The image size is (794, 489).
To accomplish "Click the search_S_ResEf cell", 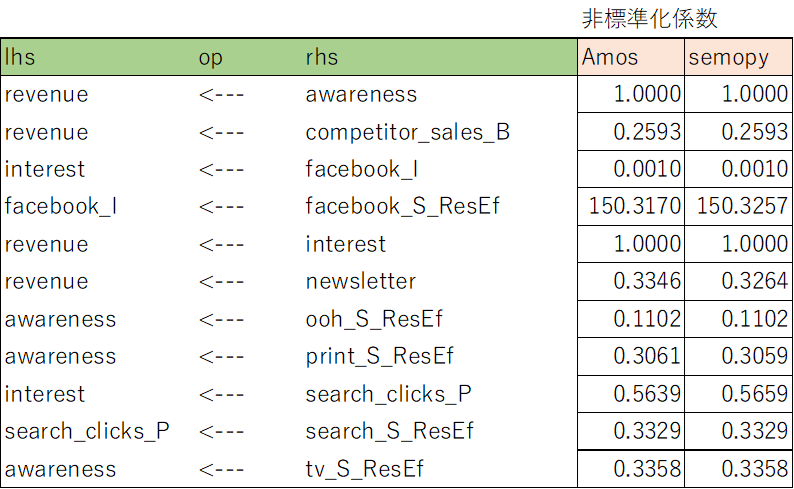I will [x=389, y=432].
